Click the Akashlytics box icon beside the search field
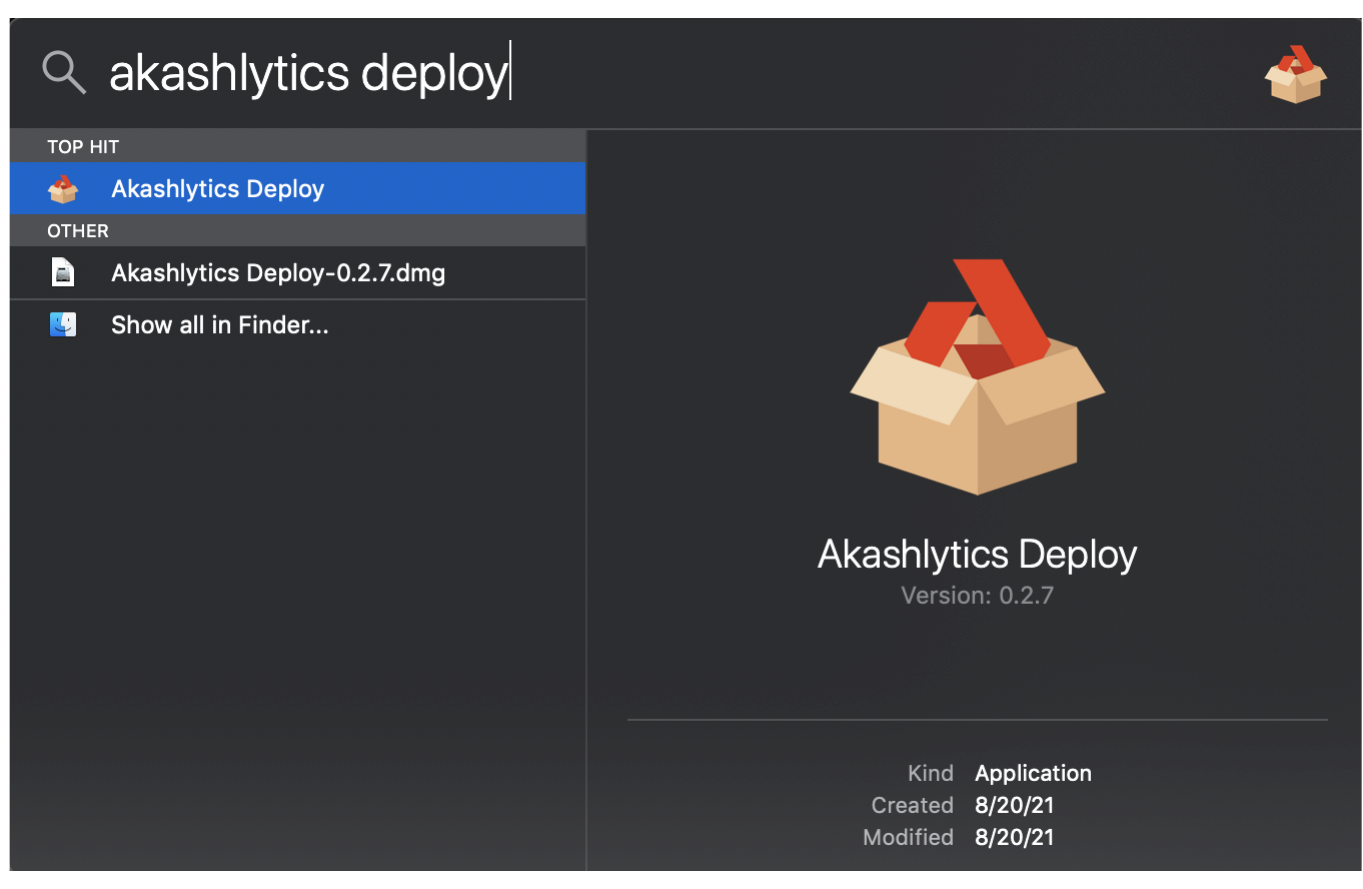Viewport: 1363px width, 889px height. coord(1295,73)
